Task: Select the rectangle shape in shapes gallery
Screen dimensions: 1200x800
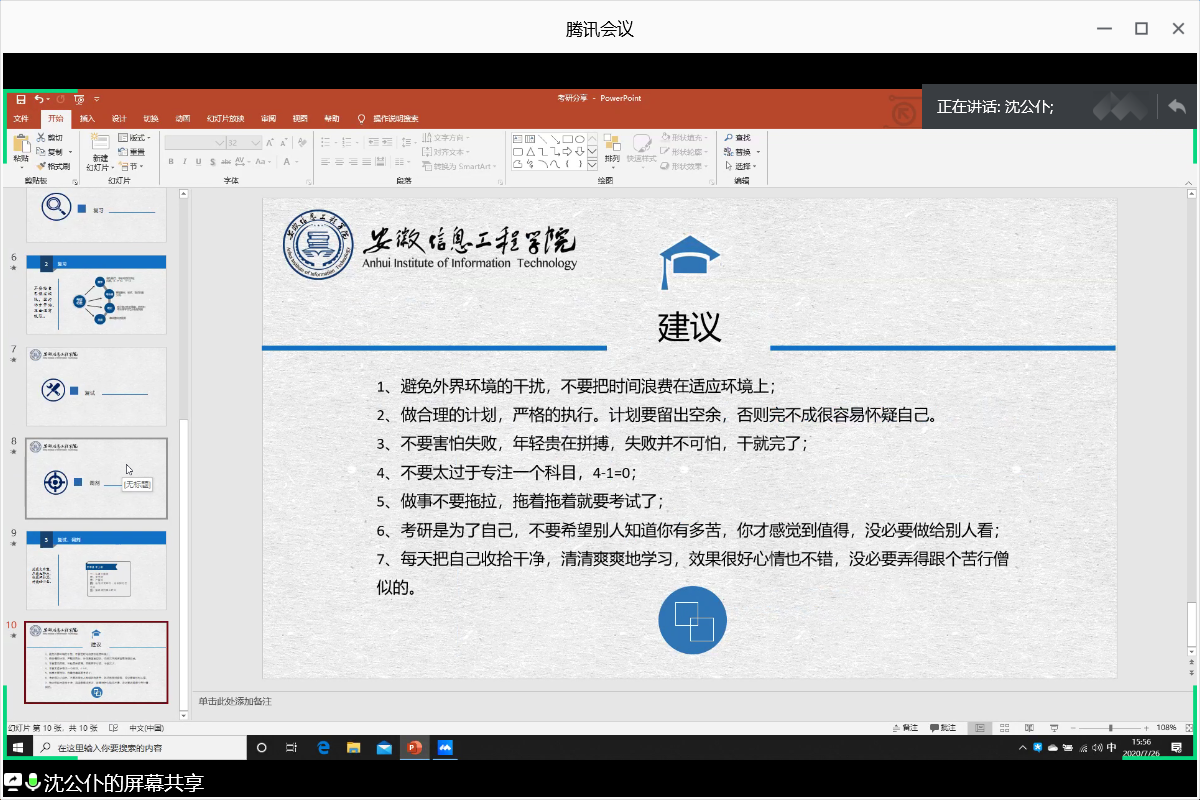Action: point(567,138)
